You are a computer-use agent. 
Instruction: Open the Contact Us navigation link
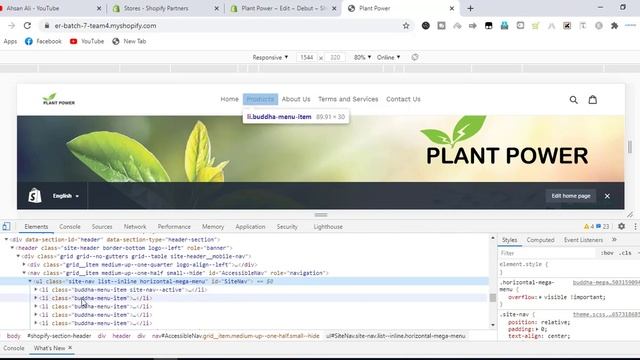point(403,99)
